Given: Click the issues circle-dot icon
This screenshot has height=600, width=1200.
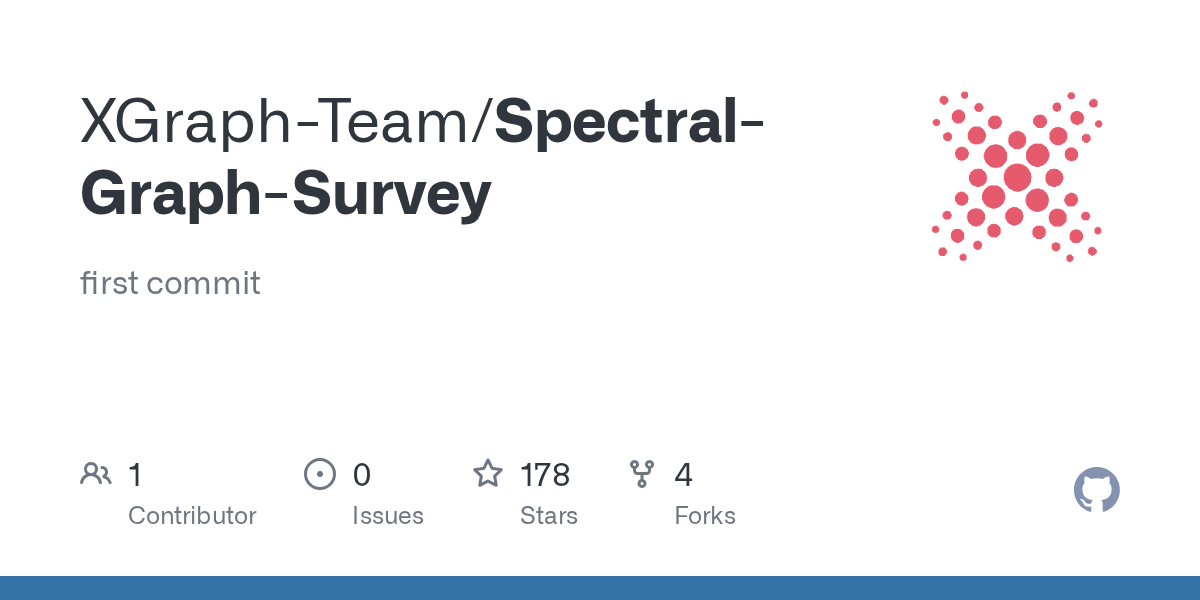Looking at the screenshot, I should coord(319,474).
